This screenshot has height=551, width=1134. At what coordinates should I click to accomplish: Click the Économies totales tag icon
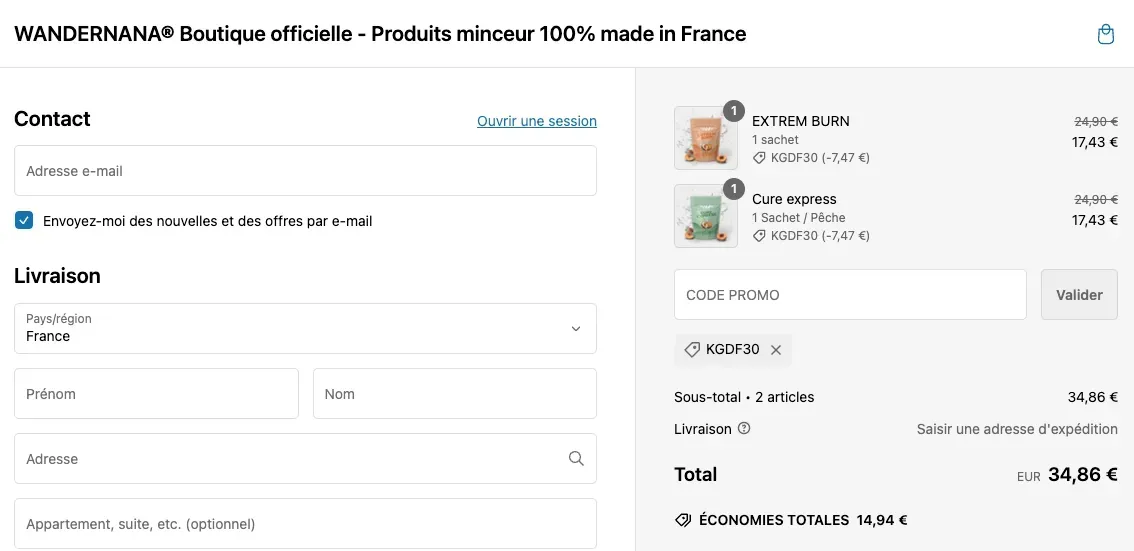click(x=683, y=520)
